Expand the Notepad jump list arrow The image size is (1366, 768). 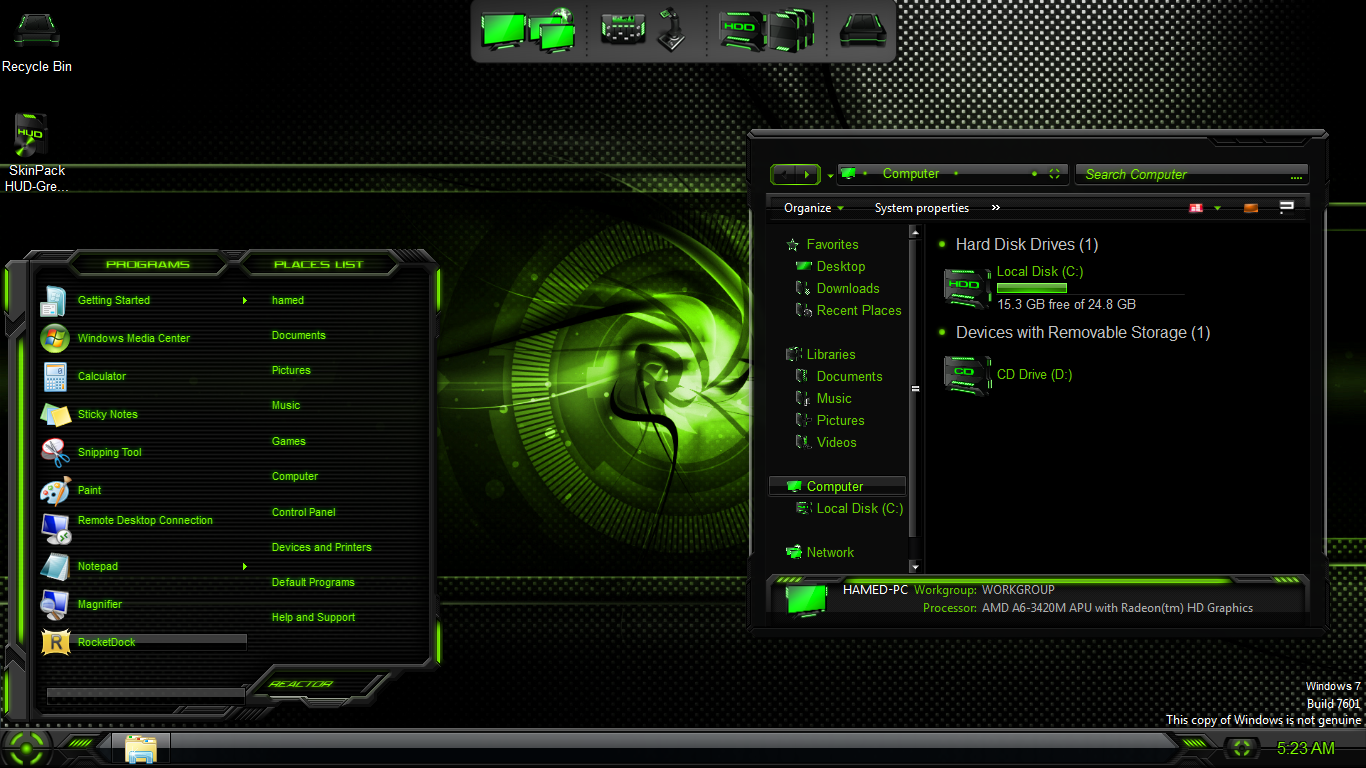[244, 566]
